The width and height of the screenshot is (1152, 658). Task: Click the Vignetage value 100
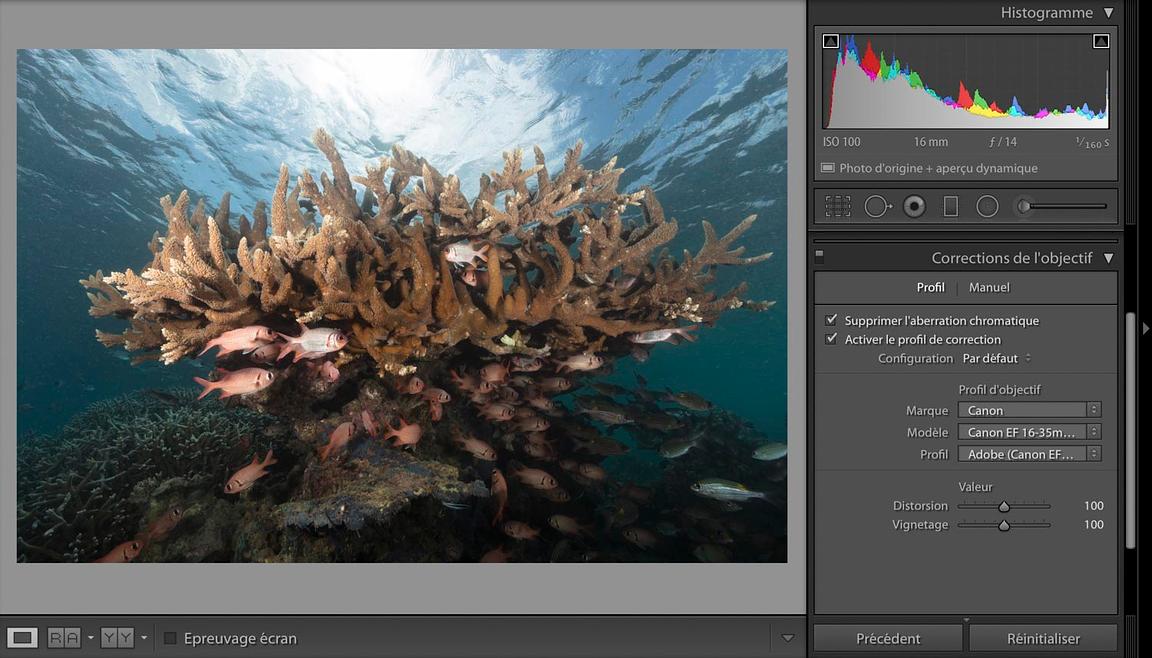(1093, 524)
